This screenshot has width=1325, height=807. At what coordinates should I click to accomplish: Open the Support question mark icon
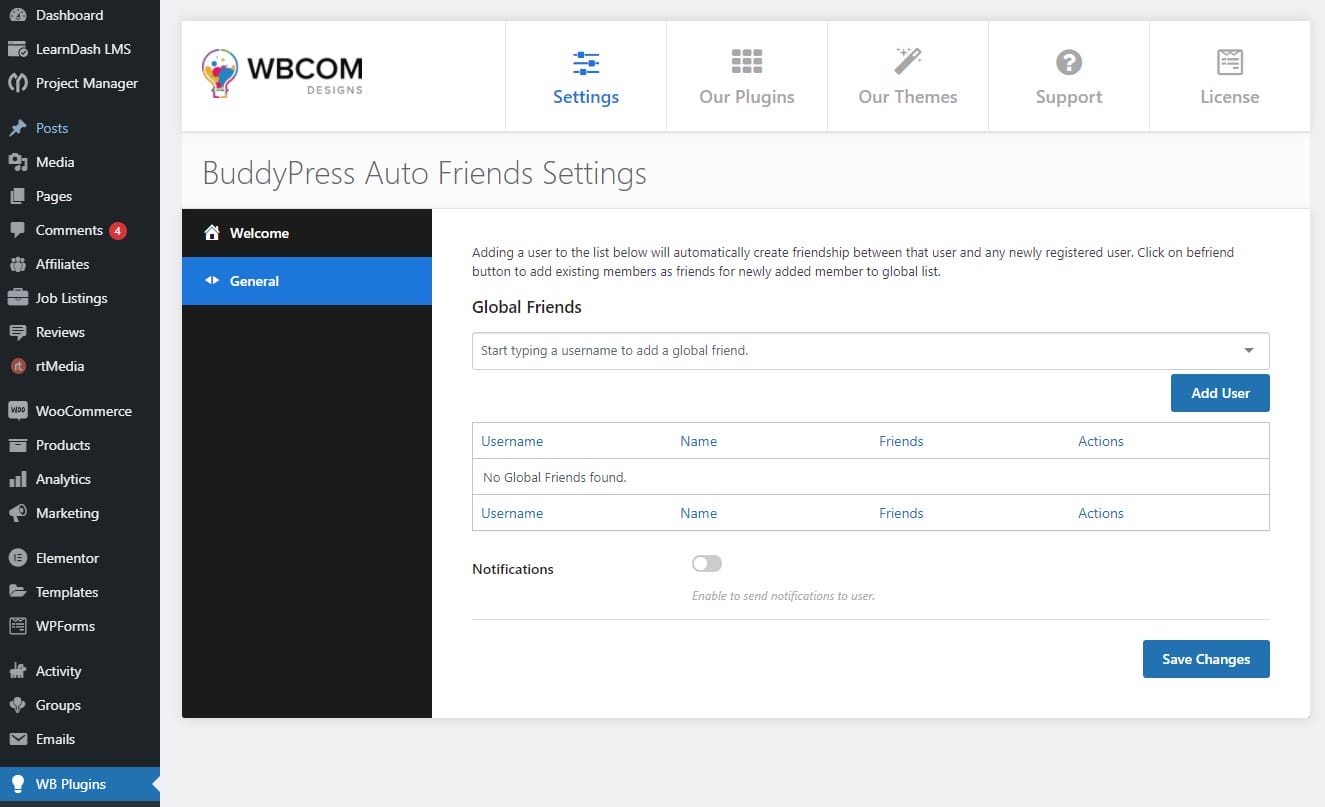(1069, 63)
